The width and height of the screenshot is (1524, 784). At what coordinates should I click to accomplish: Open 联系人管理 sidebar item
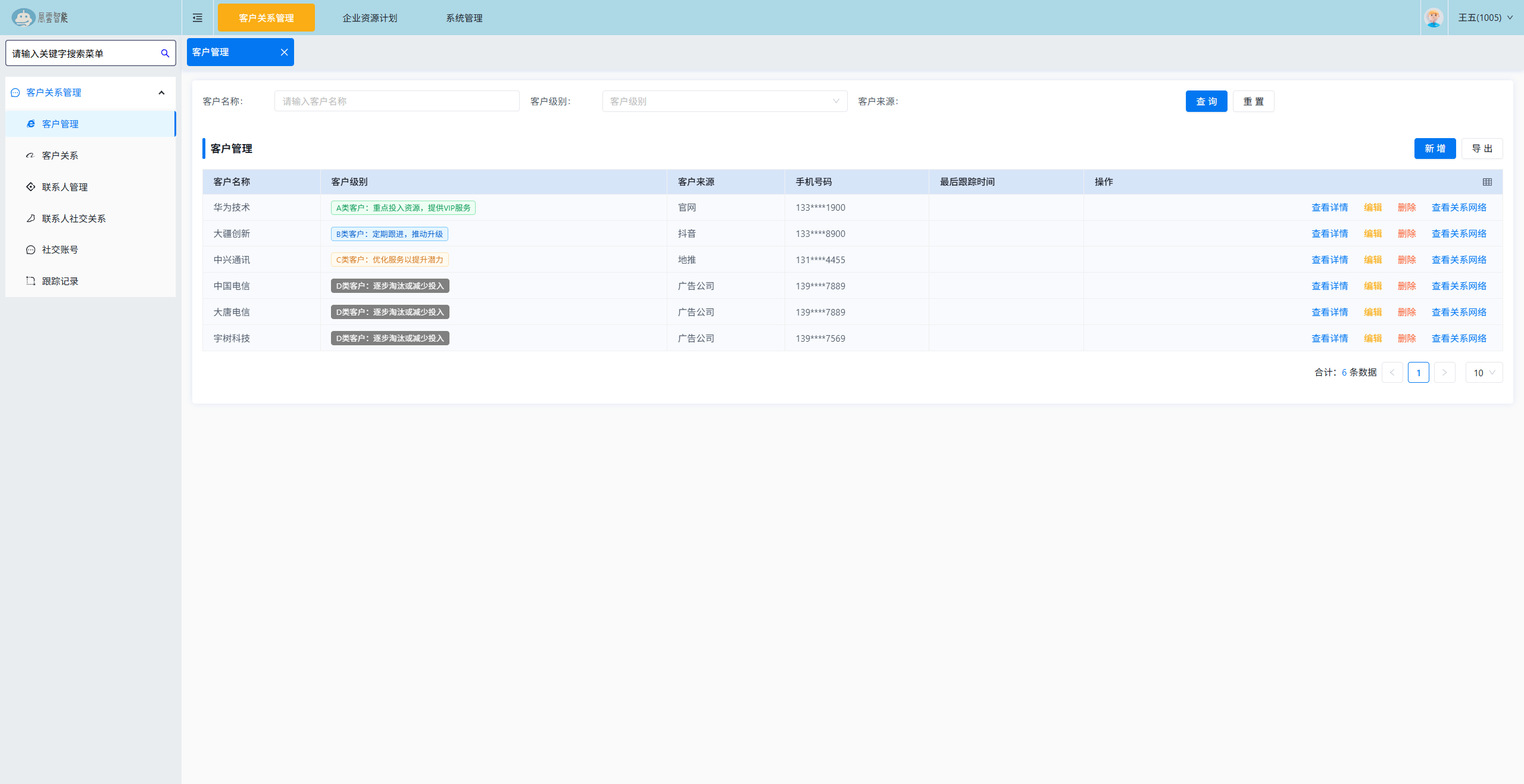65,187
